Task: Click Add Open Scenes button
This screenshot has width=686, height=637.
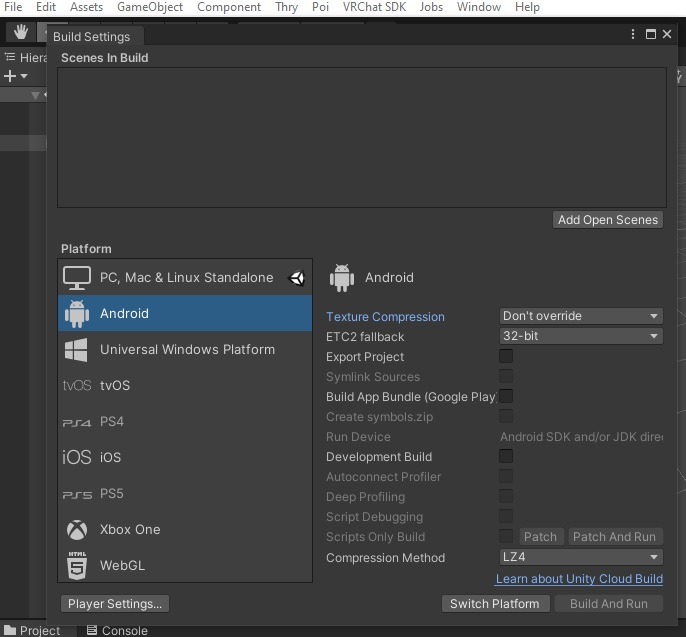Action: coord(608,220)
